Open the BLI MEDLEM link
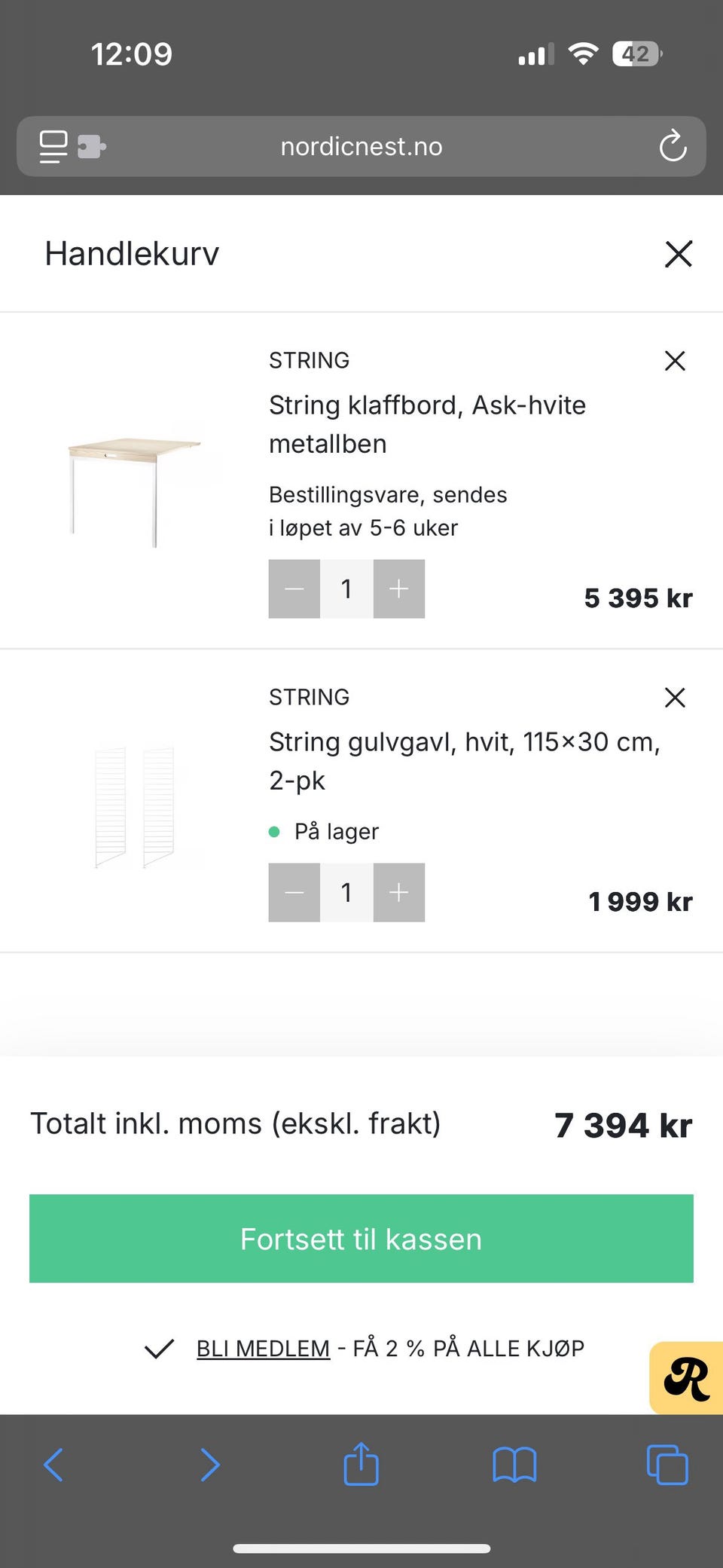This screenshot has height=1568, width=723. [x=263, y=1348]
